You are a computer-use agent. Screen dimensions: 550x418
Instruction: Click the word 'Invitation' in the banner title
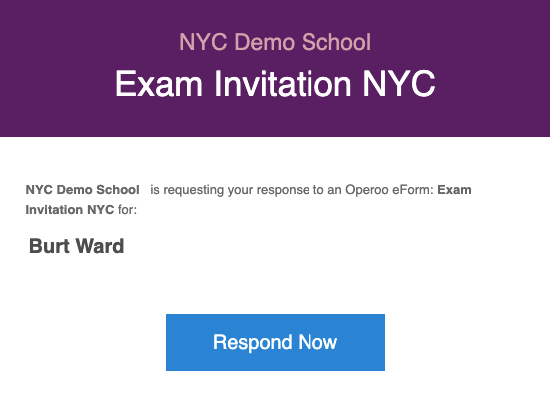coord(283,83)
